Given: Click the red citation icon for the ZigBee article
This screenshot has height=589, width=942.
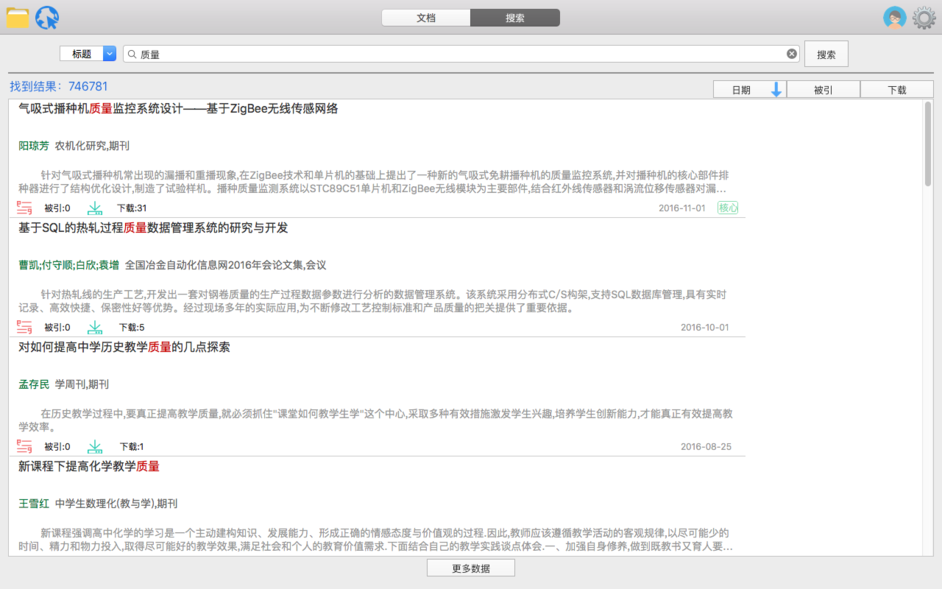Looking at the screenshot, I should [x=26, y=207].
